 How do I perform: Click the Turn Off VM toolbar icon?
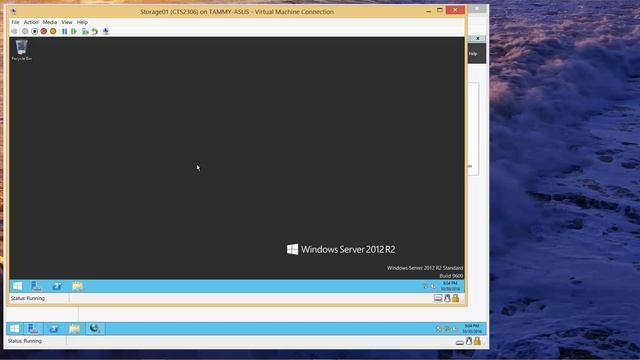[34, 31]
